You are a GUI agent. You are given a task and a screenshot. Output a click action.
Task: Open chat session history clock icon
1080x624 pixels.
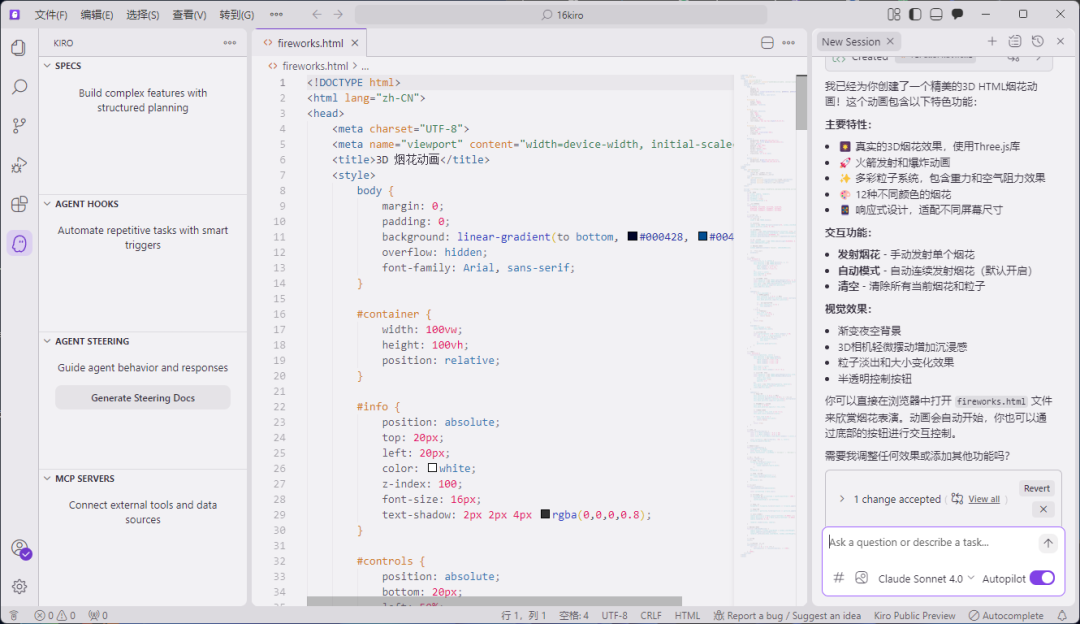click(x=1038, y=42)
